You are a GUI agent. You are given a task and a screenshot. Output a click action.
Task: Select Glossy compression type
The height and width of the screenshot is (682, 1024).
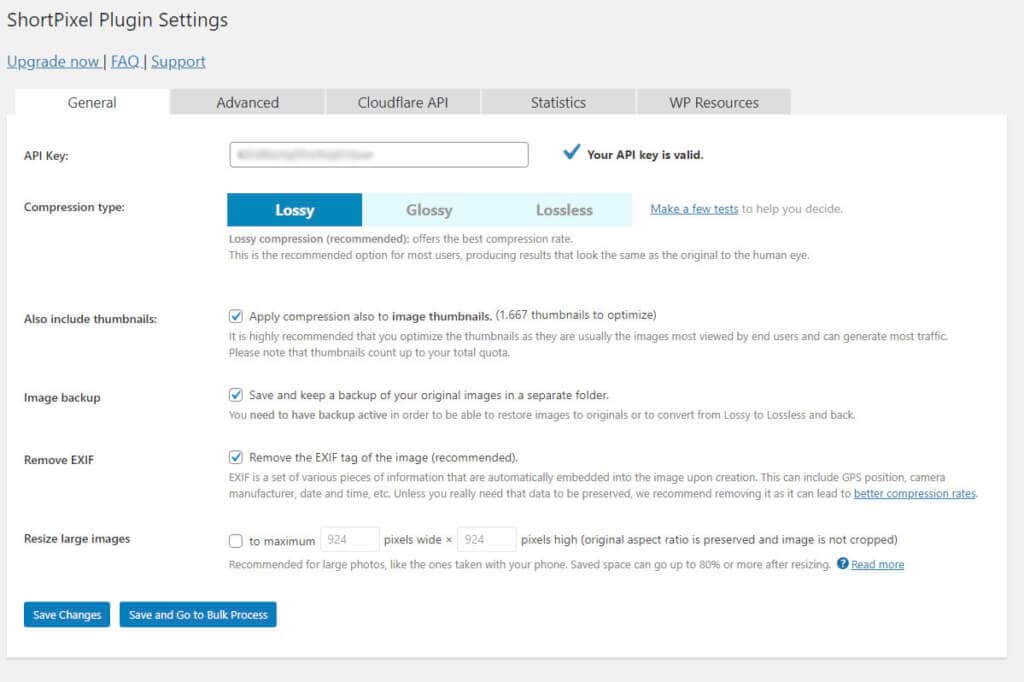point(429,210)
